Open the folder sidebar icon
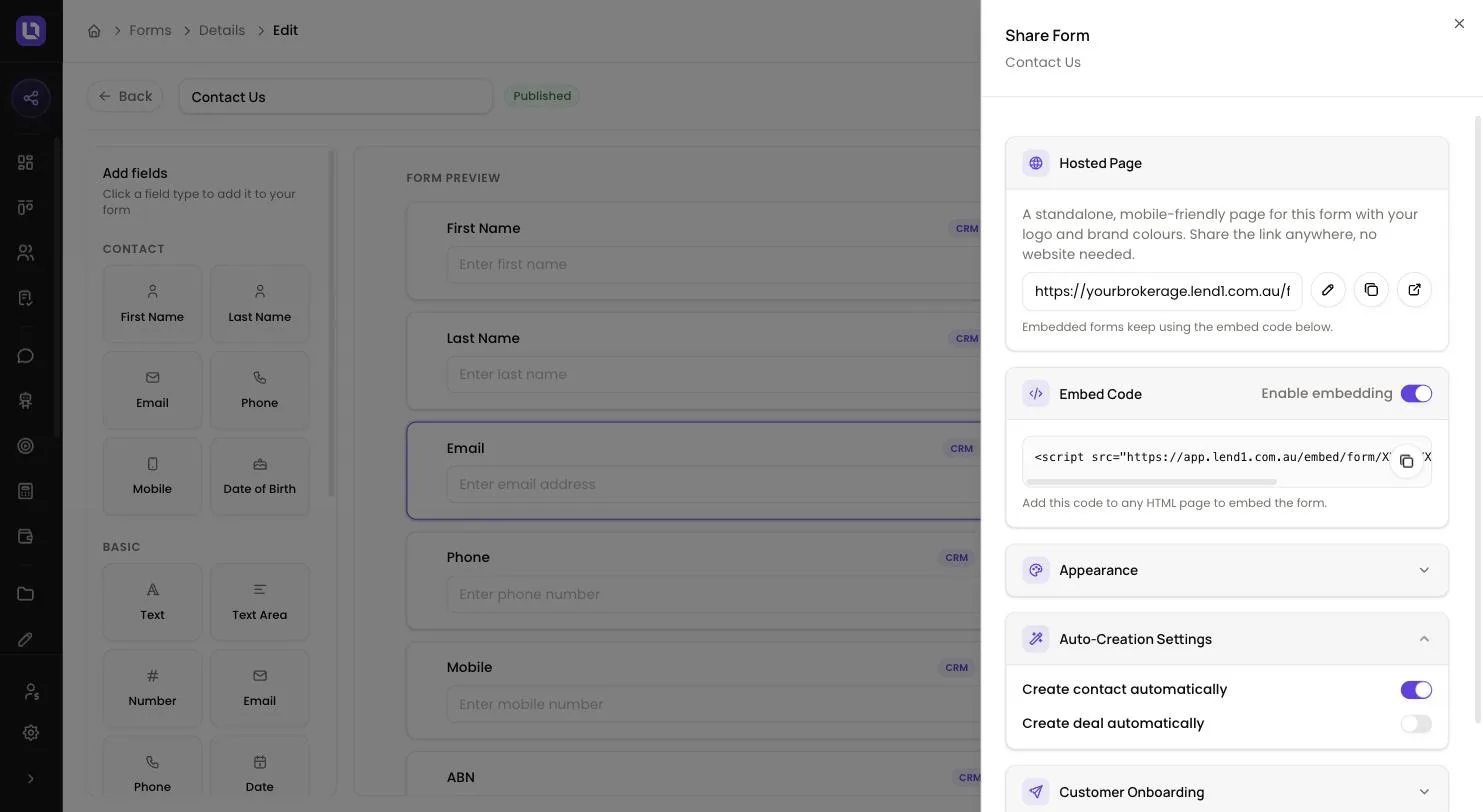1483x812 pixels. point(26,594)
